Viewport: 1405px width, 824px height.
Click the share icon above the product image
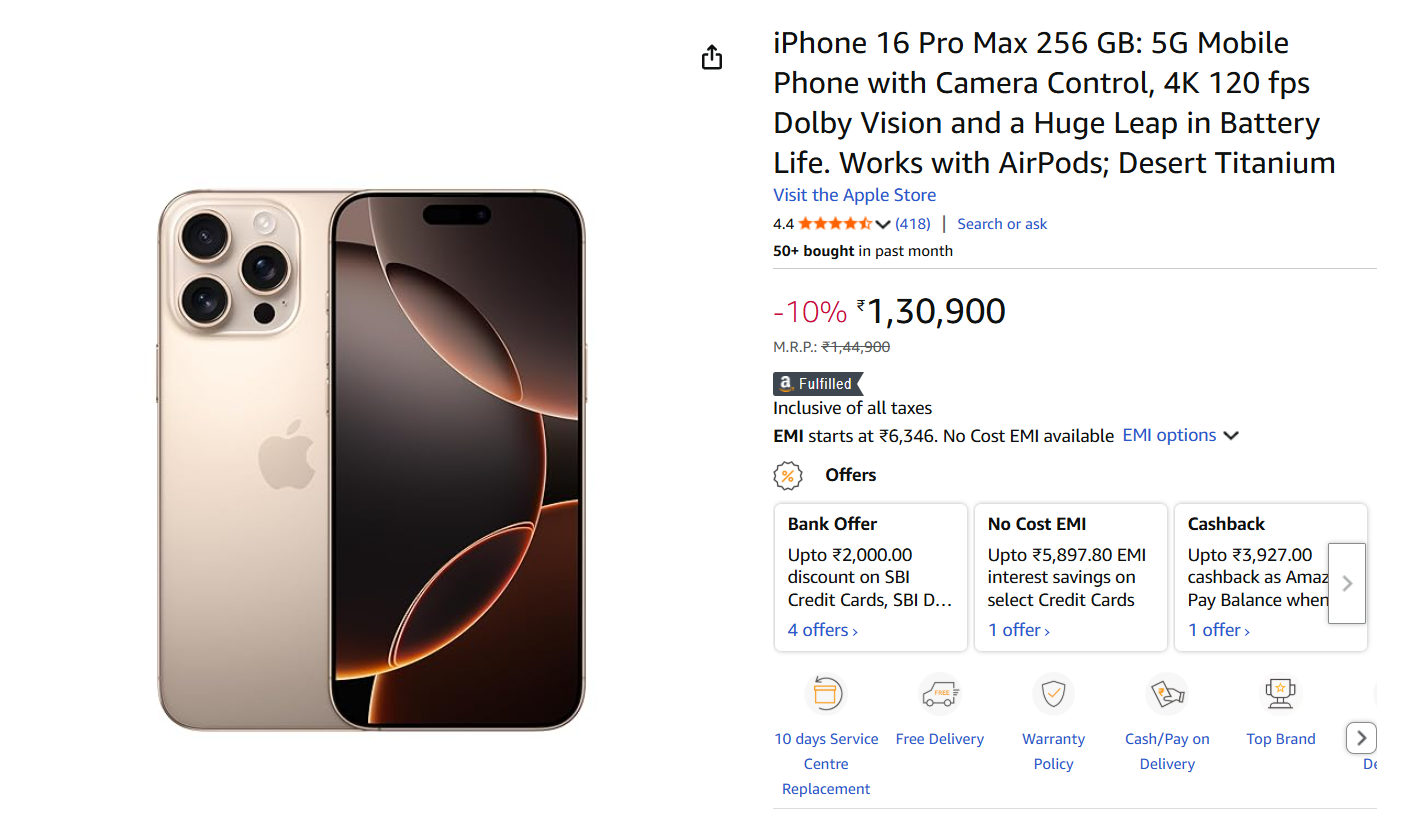pos(711,58)
